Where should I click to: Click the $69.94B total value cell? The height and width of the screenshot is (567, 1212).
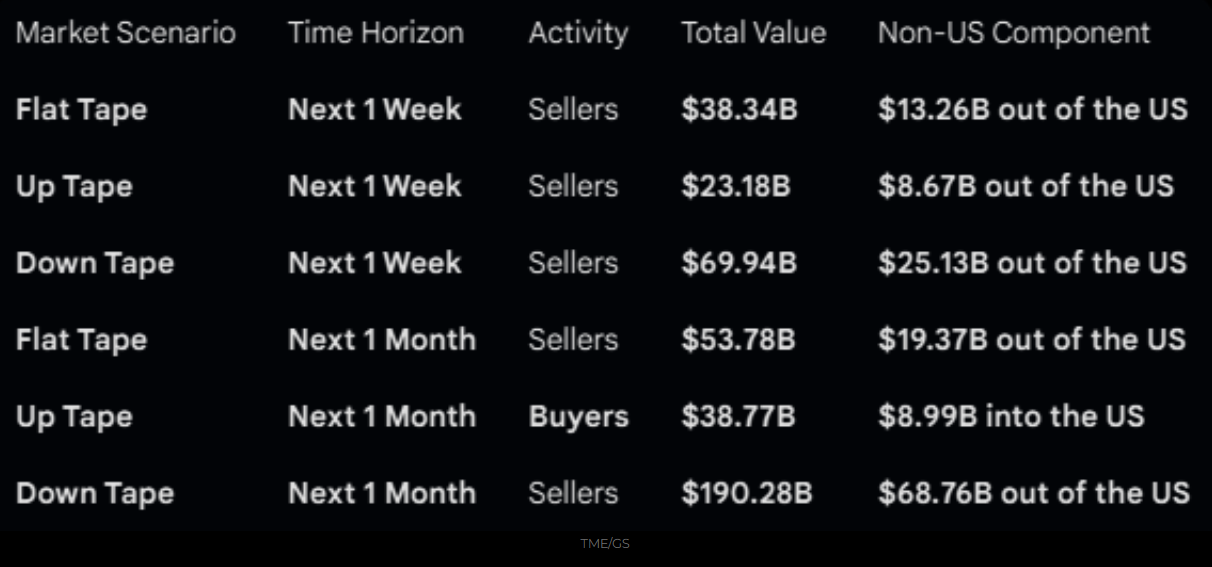(739, 263)
